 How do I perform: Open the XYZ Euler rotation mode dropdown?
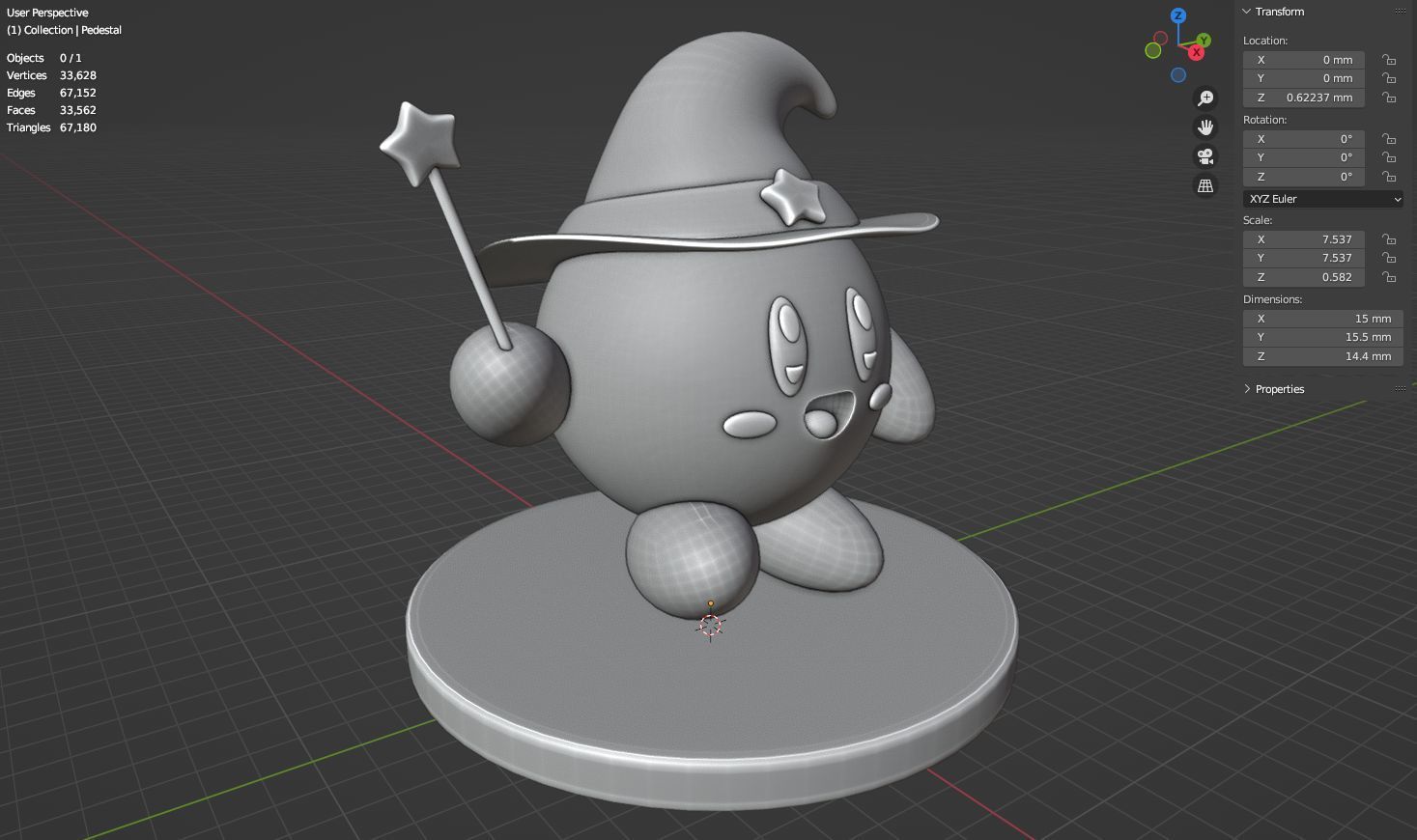(x=1323, y=199)
